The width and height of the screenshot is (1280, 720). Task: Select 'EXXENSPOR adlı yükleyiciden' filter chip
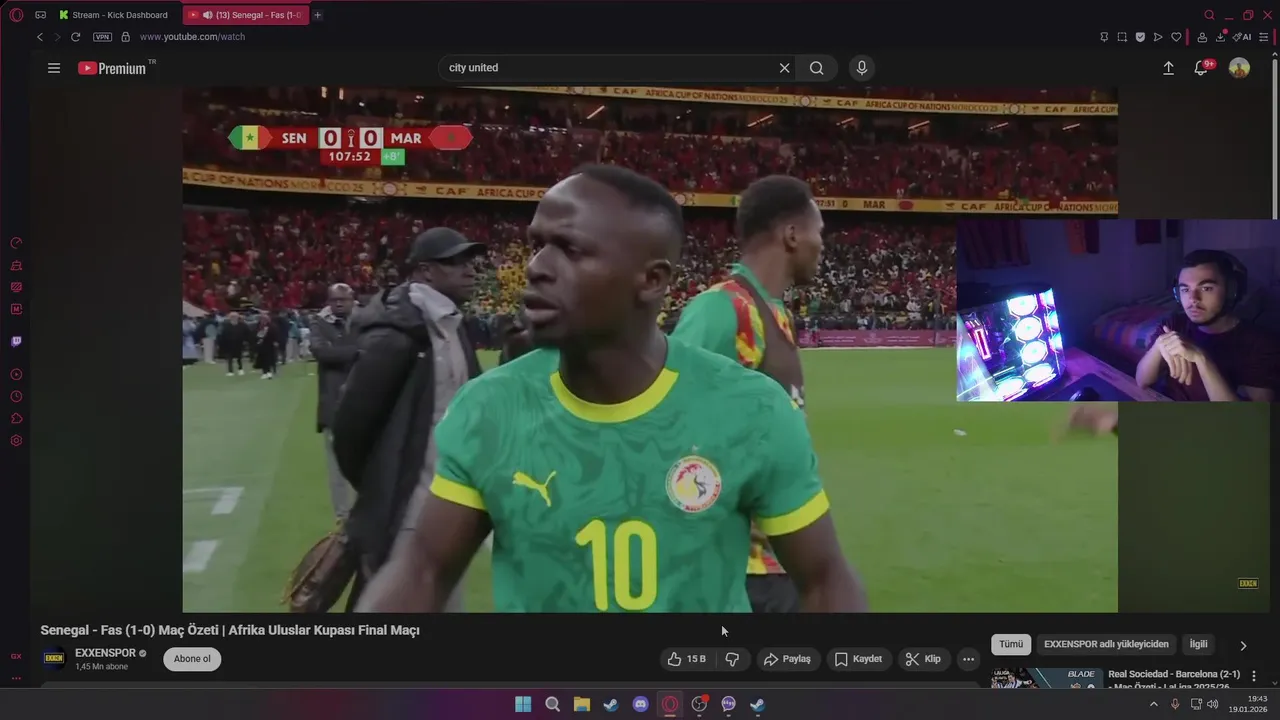1106,644
